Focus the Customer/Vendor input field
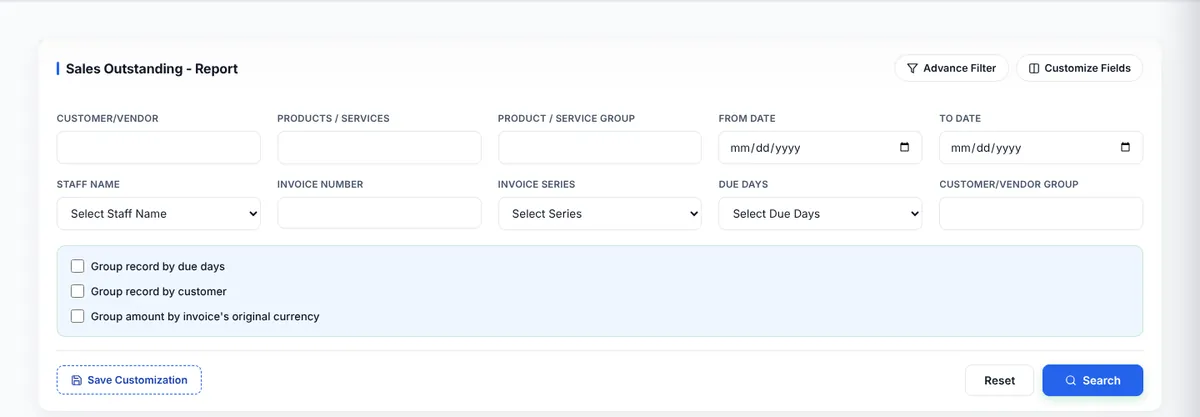 159,147
